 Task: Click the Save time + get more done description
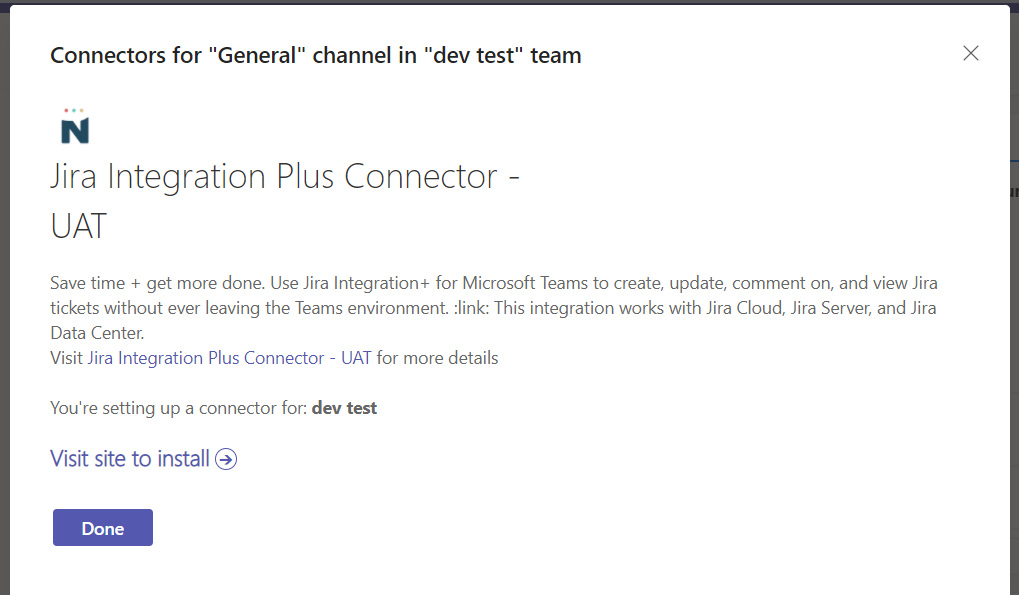click(x=494, y=308)
